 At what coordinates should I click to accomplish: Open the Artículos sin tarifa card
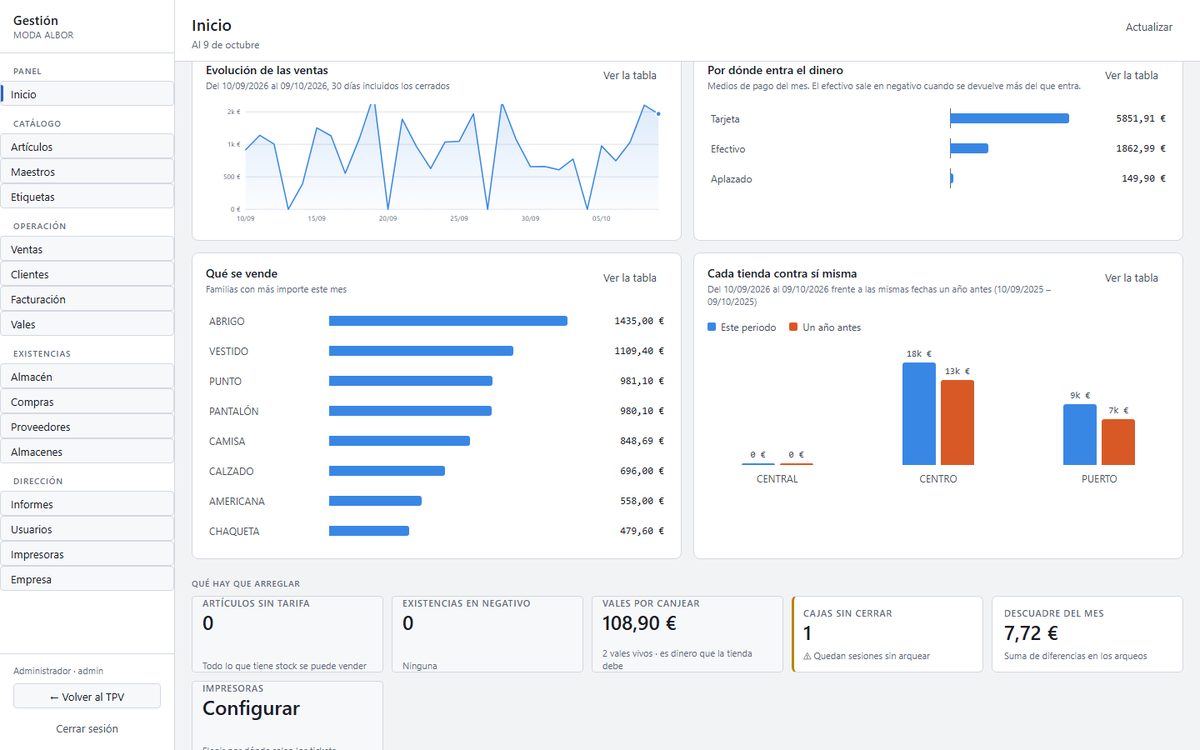click(287, 634)
